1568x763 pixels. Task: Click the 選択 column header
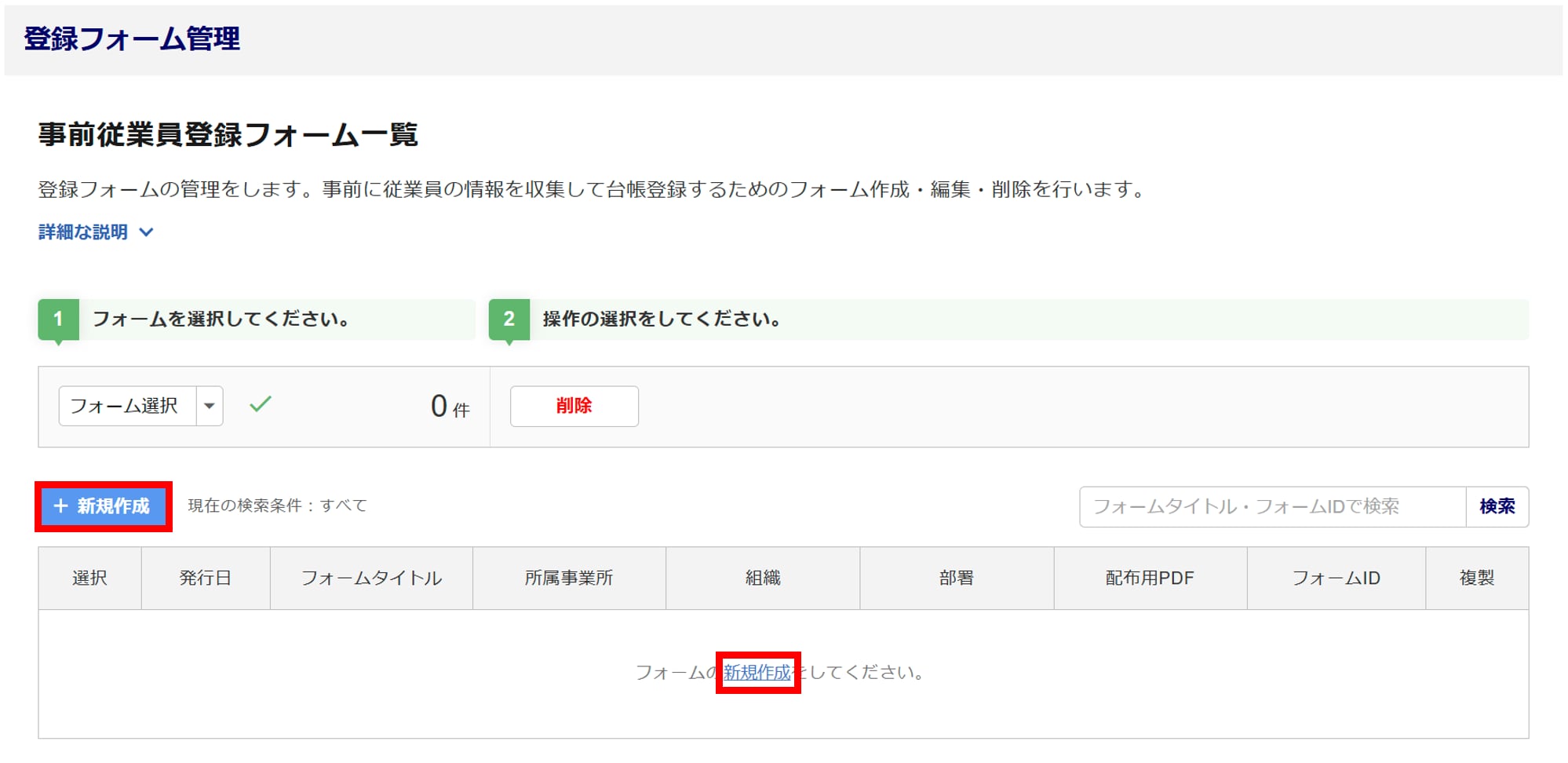89,579
